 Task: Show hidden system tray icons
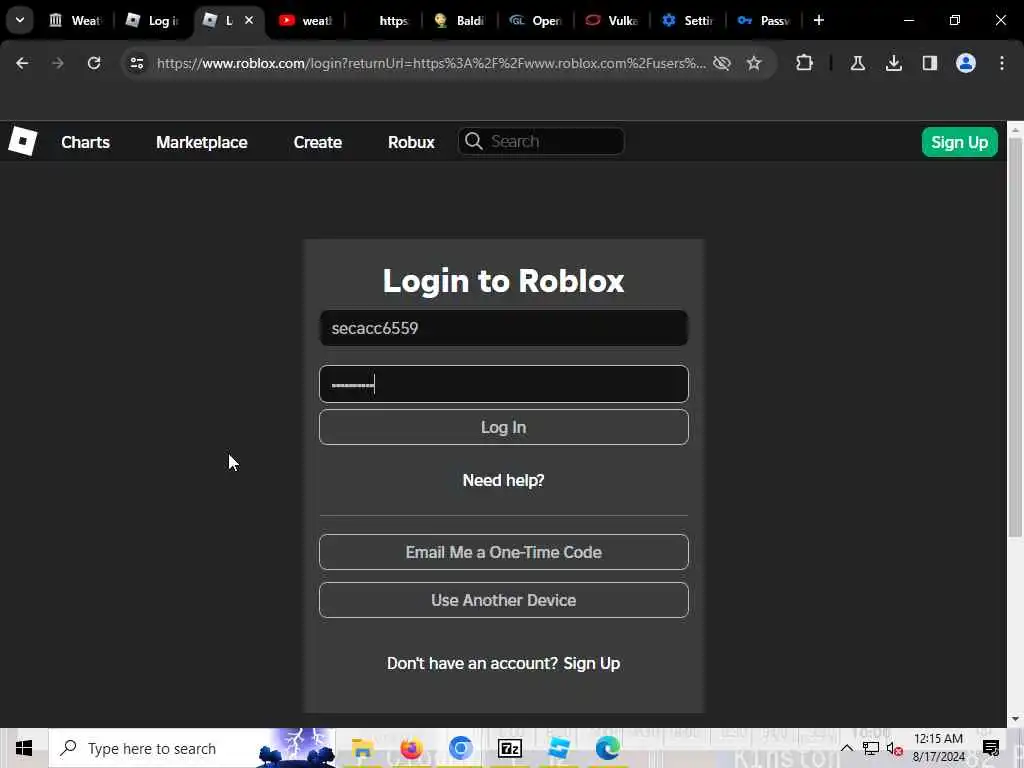click(x=847, y=748)
